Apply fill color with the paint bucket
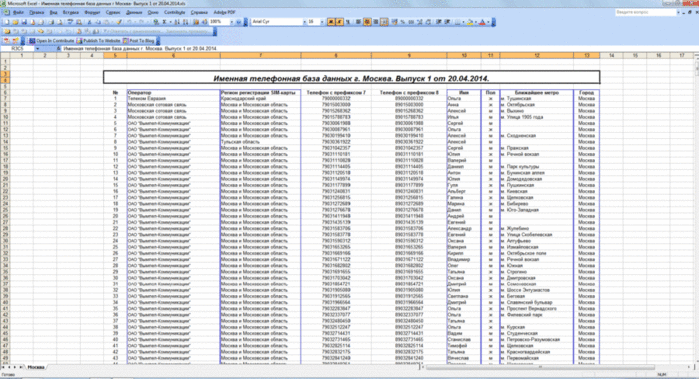The height and width of the screenshot is (379, 699). [x=470, y=22]
